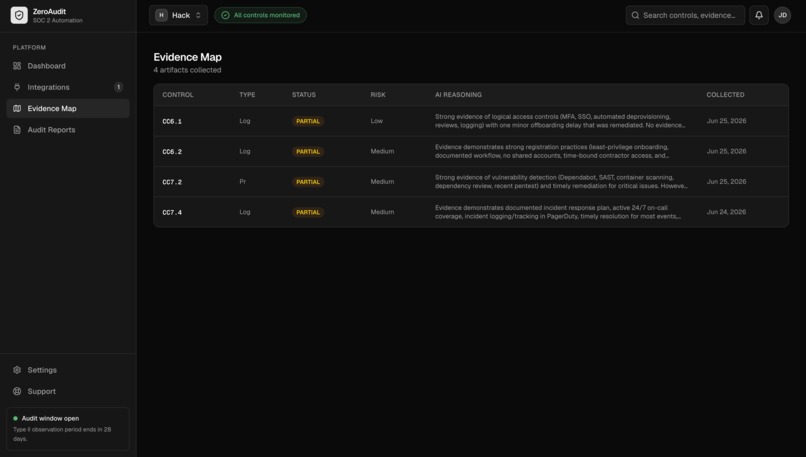
Task: Sort by CONTROL column header
Action: tap(178, 95)
